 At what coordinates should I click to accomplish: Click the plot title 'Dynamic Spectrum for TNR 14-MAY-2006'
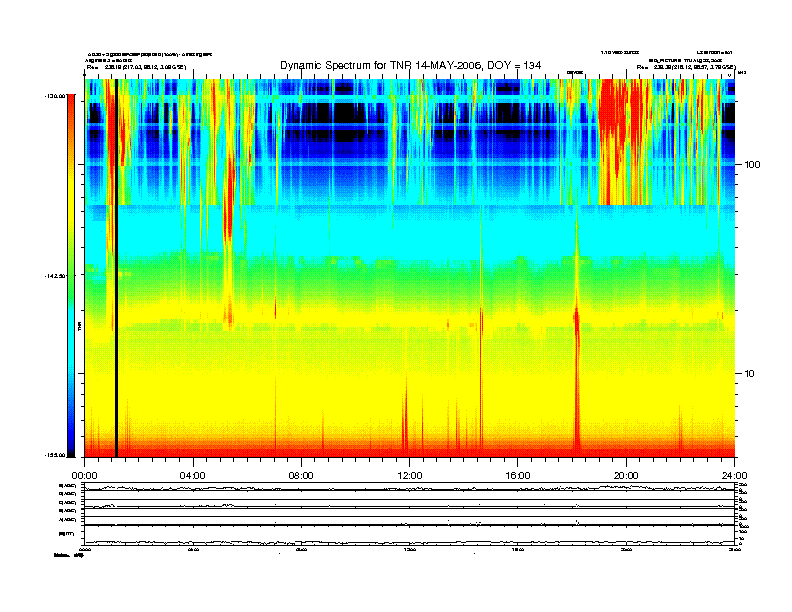[x=380, y=65]
